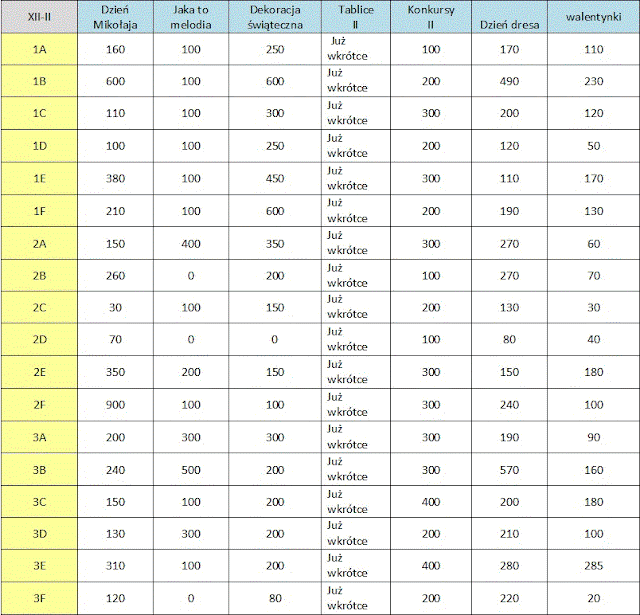The height and width of the screenshot is (615, 640).
Task: Select the 3D row label
Action: [39, 534]
